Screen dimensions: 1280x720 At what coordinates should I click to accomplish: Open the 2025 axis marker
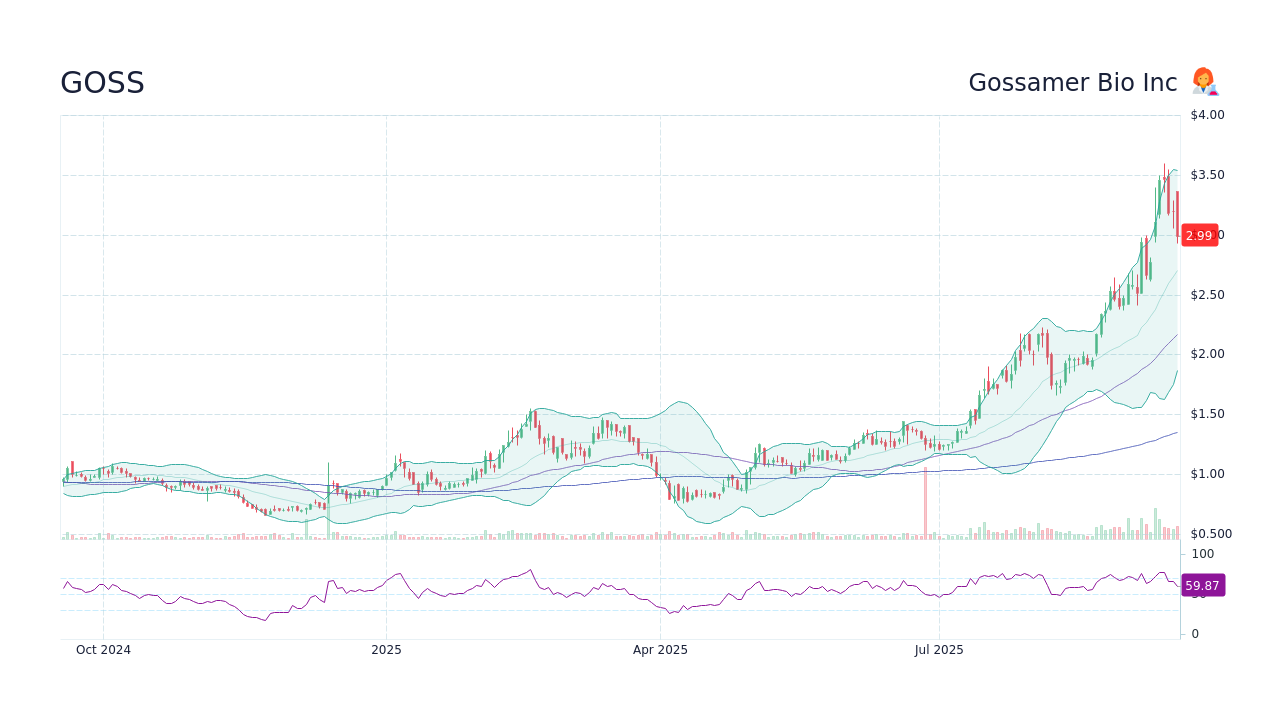(x=385, y=650)
